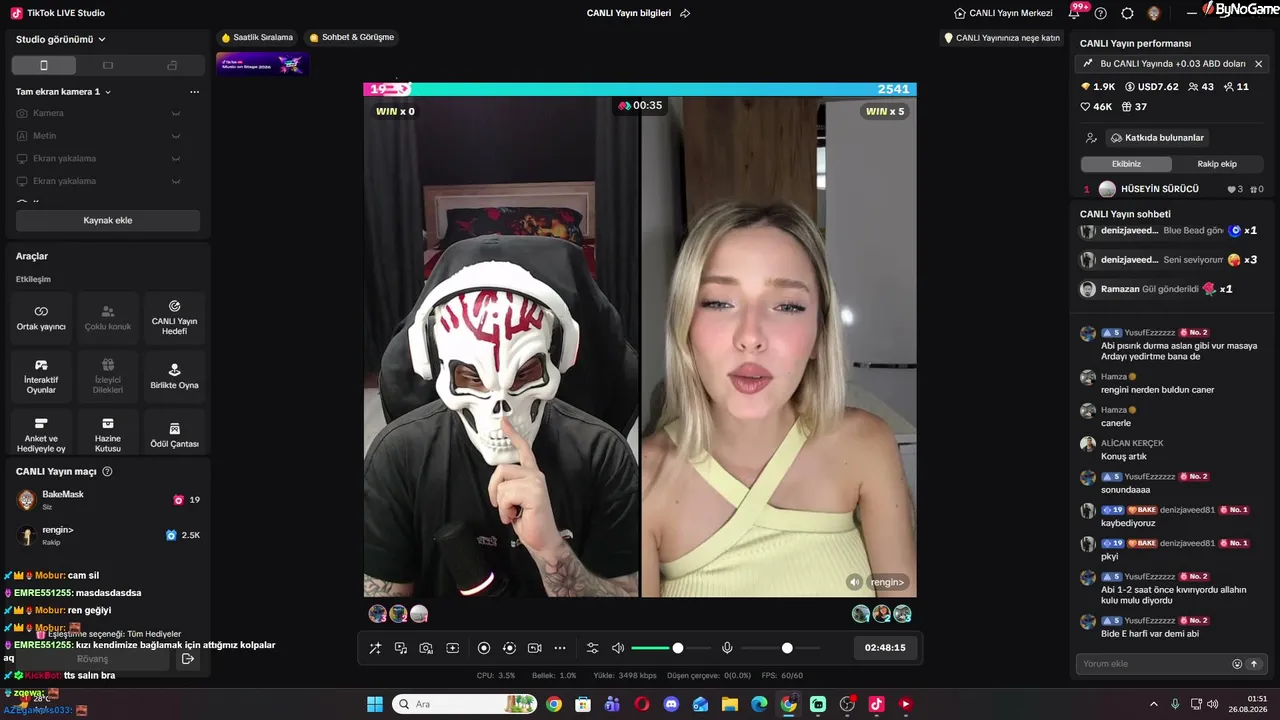Open Anket ve Hediyeyle oy tool
This screenshot has height=720, width=1280.
41,432
